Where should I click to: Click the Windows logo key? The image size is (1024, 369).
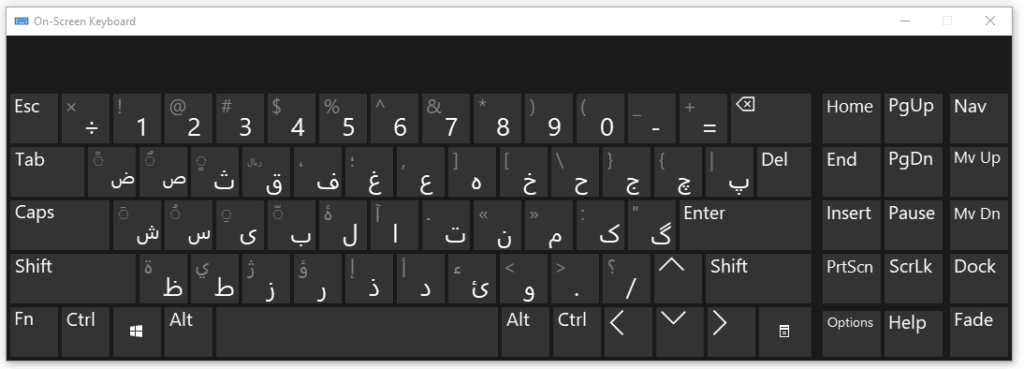point(136,332)
